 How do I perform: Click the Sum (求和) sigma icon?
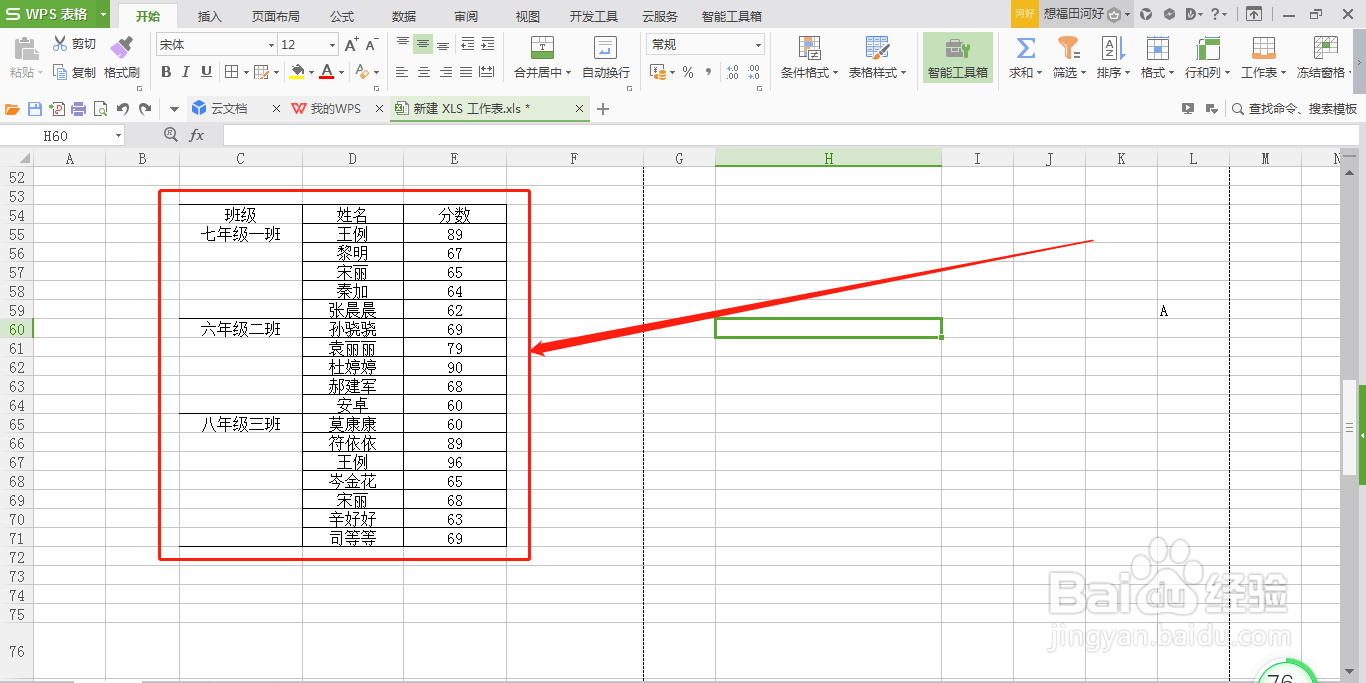tap(1025, 48)
